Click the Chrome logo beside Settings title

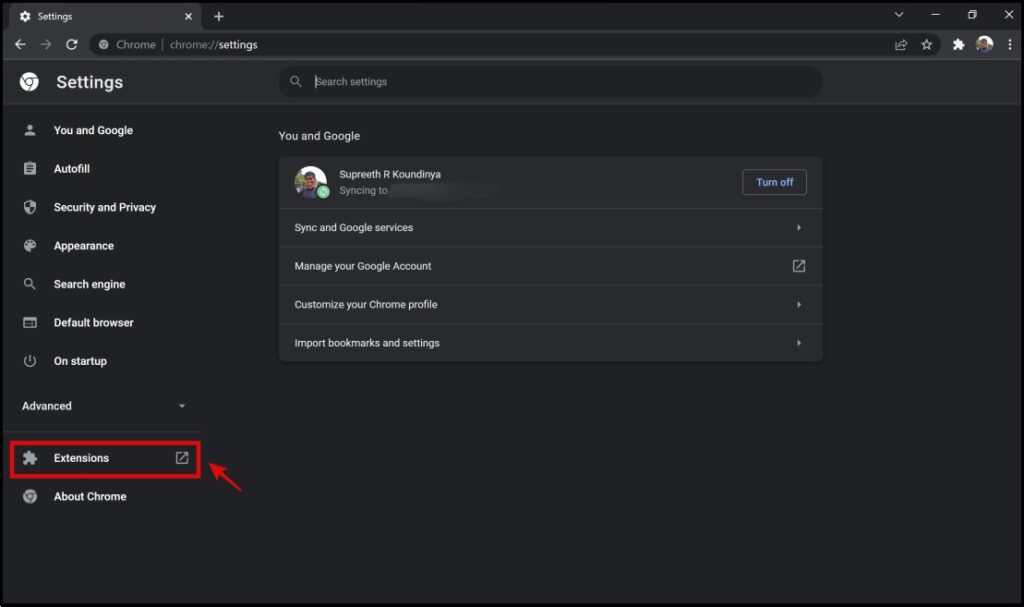pyautogui.click(x=29, y=82)
